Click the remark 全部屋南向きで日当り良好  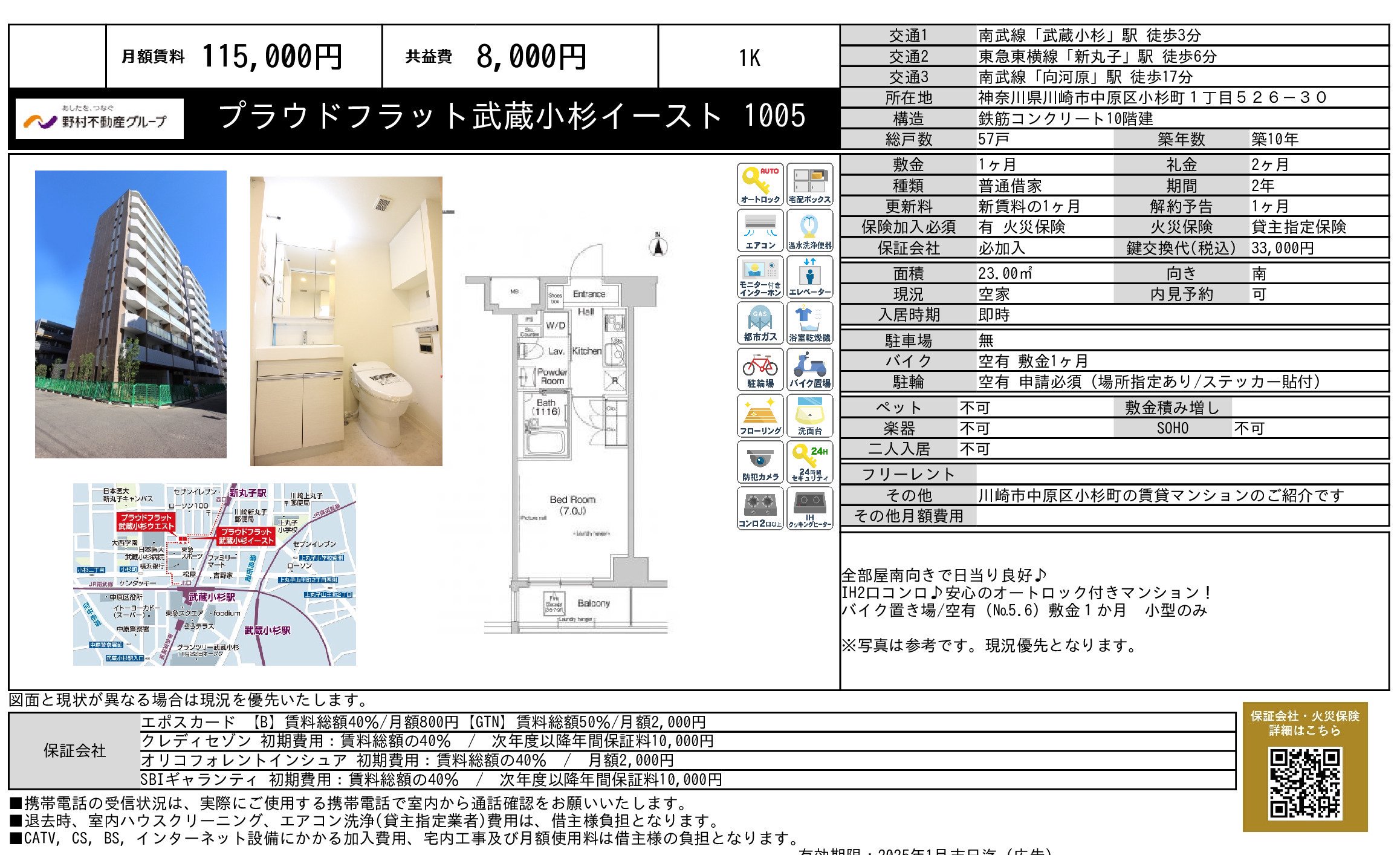pos(944,575)
